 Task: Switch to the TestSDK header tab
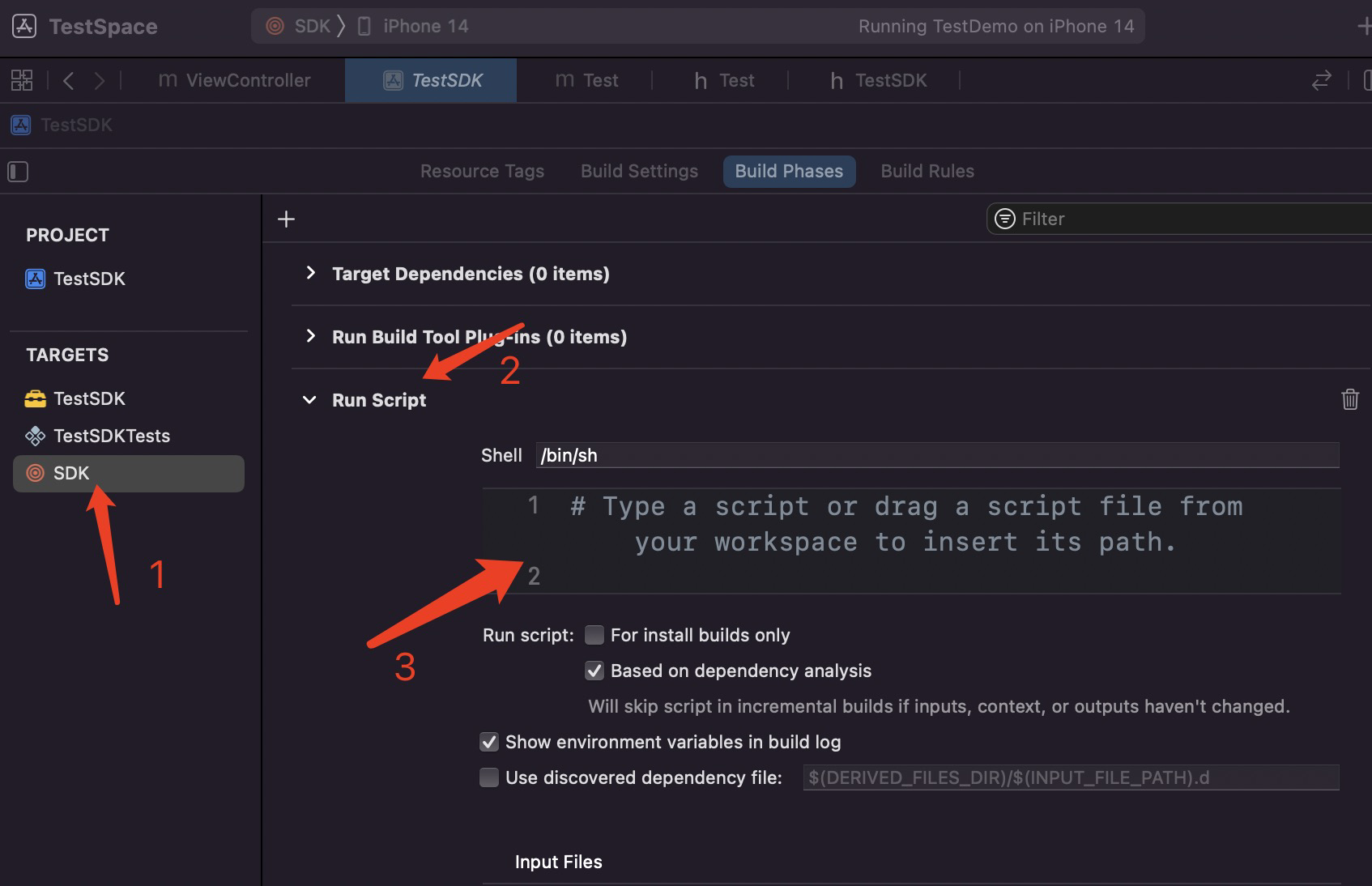click(879, 80)
